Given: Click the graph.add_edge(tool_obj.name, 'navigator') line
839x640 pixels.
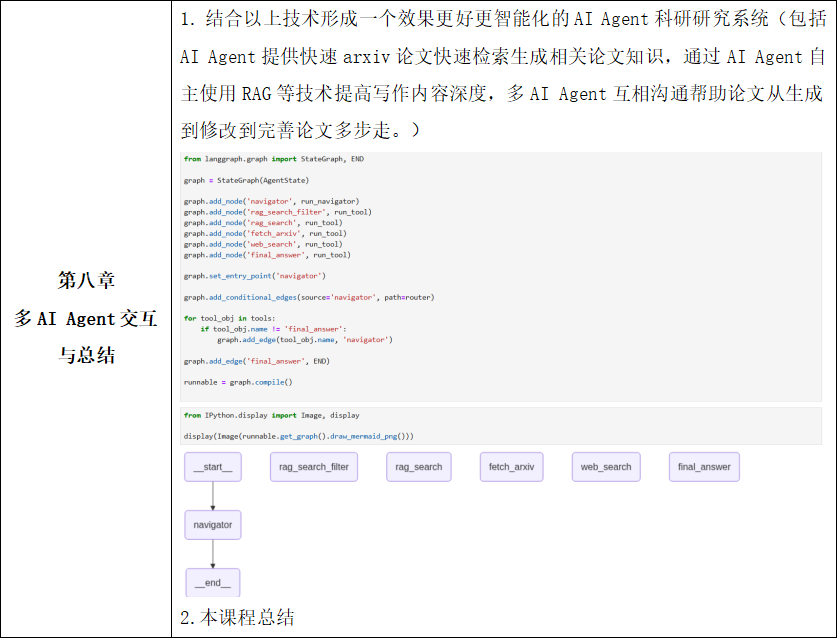Looking at the screenshot, I should point(305,340).
